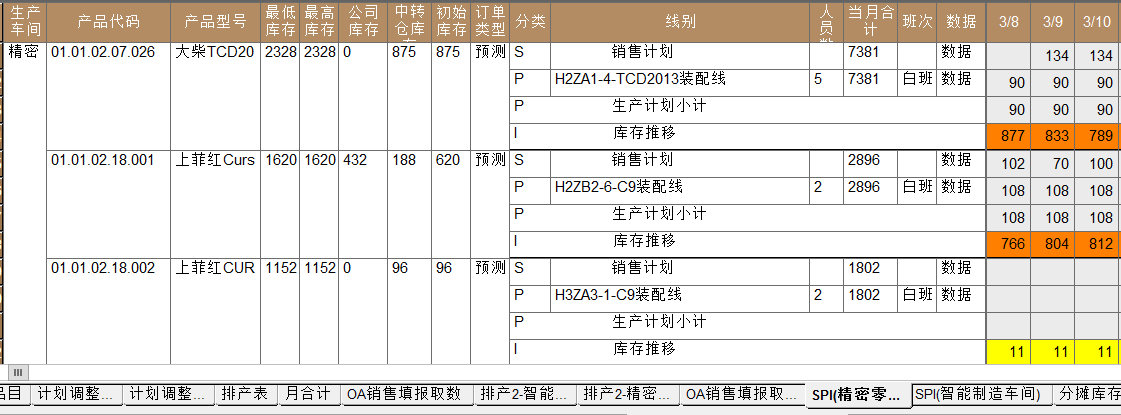Screen dimensions: 1121x415
Task: Click the 大柴TCD20 product model cell
Action: 214,53
